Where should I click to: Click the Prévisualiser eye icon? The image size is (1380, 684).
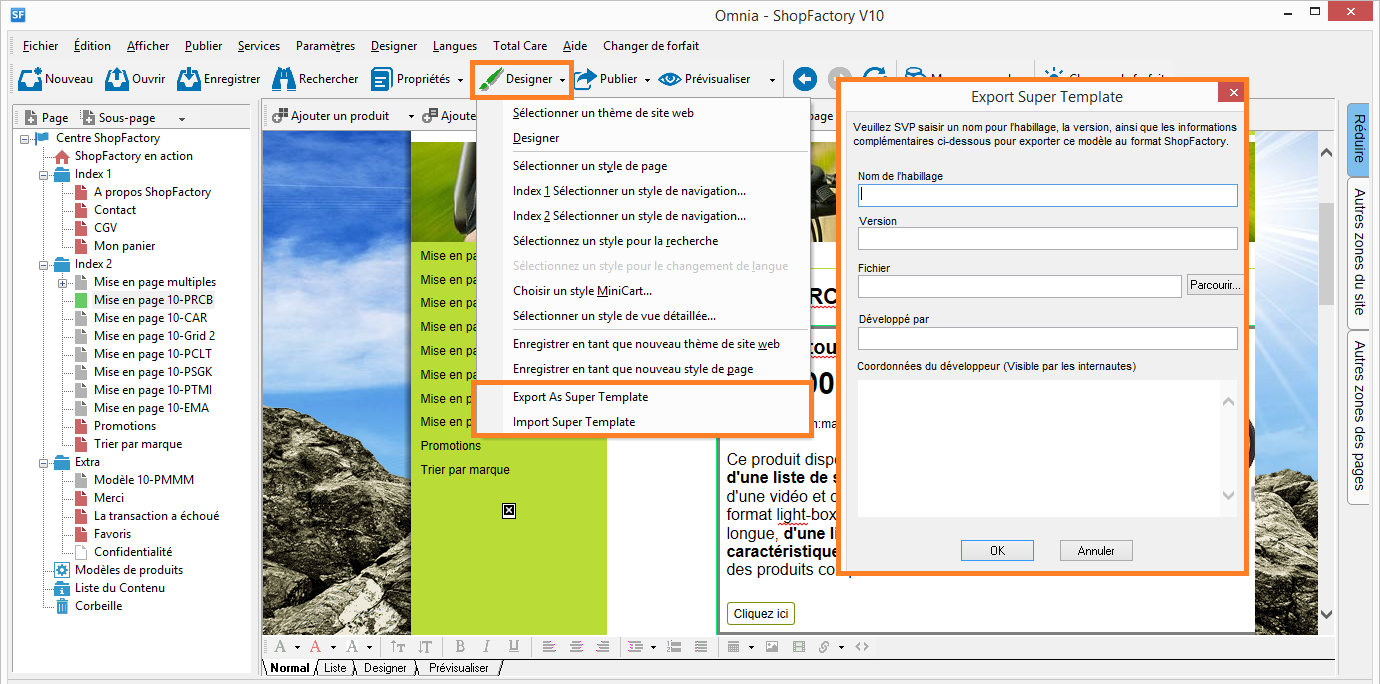coord(669,79)
